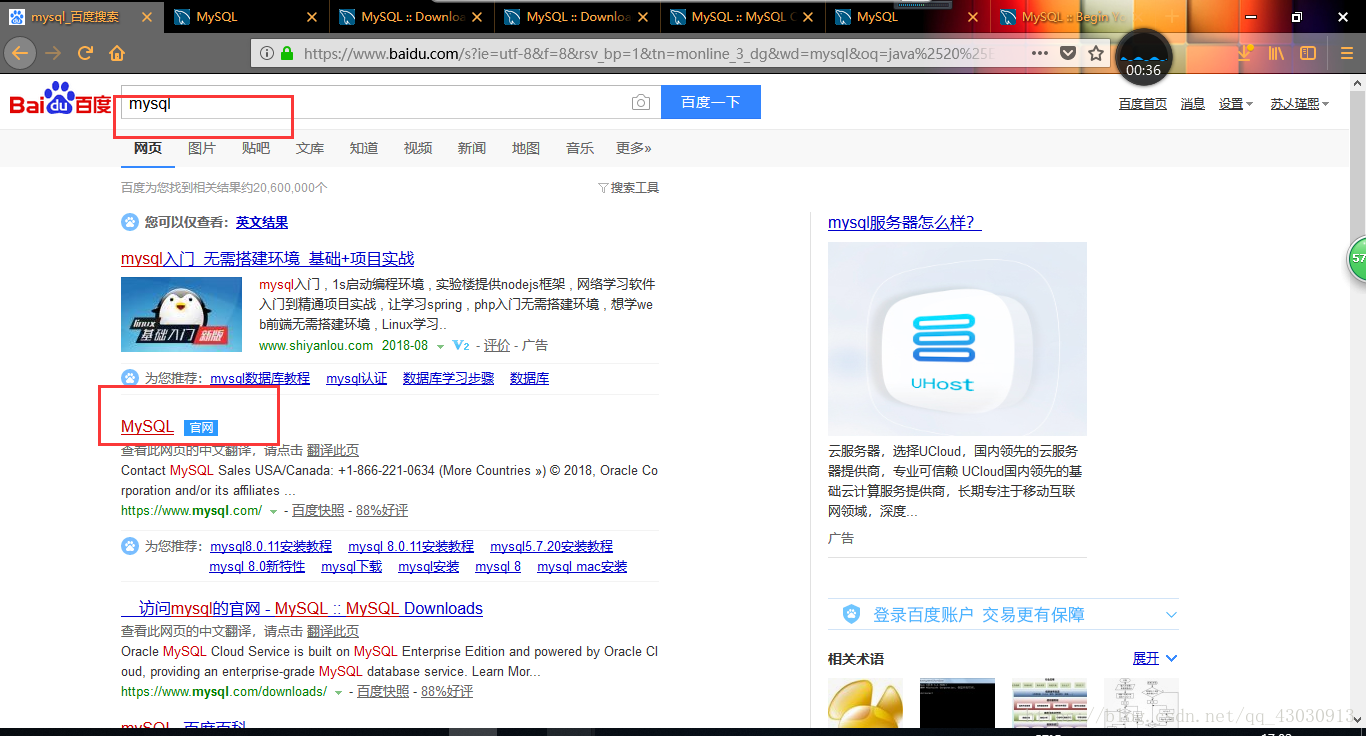
Task: Click the green padlock in the address bar
Action: pyautogui.click(x=287, y=53)
